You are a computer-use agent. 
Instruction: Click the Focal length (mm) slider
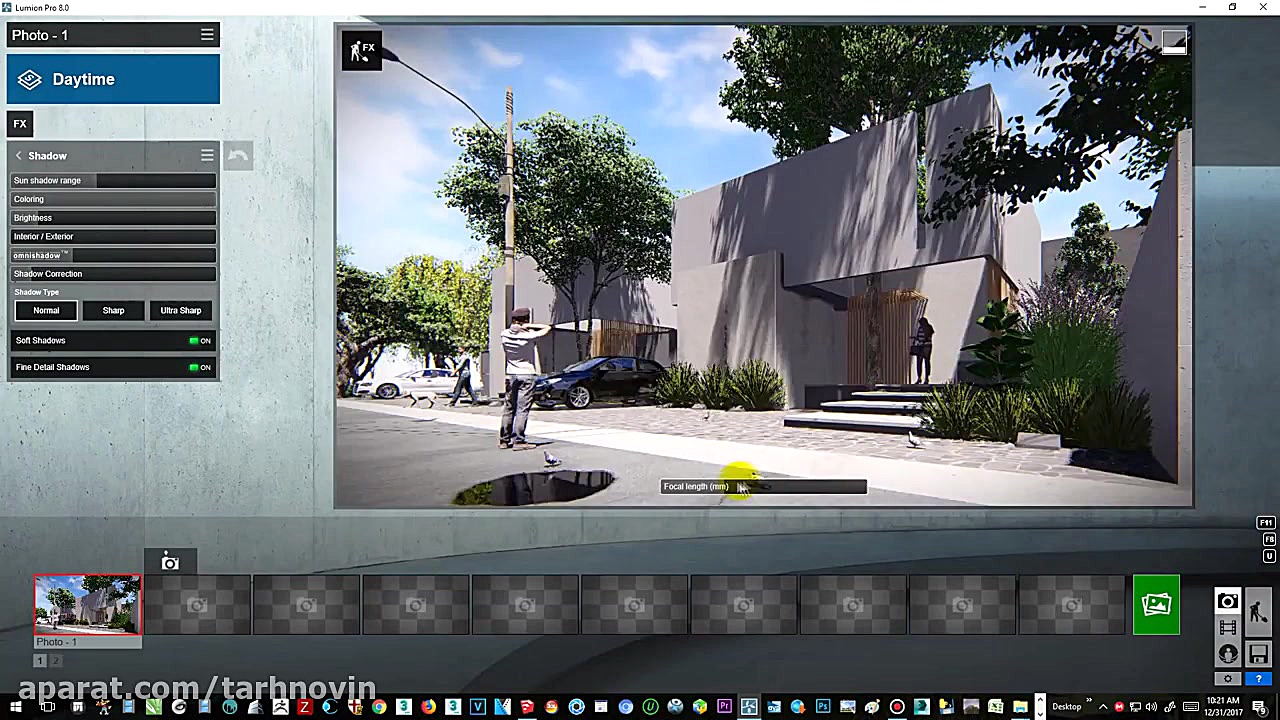point(764,487)
